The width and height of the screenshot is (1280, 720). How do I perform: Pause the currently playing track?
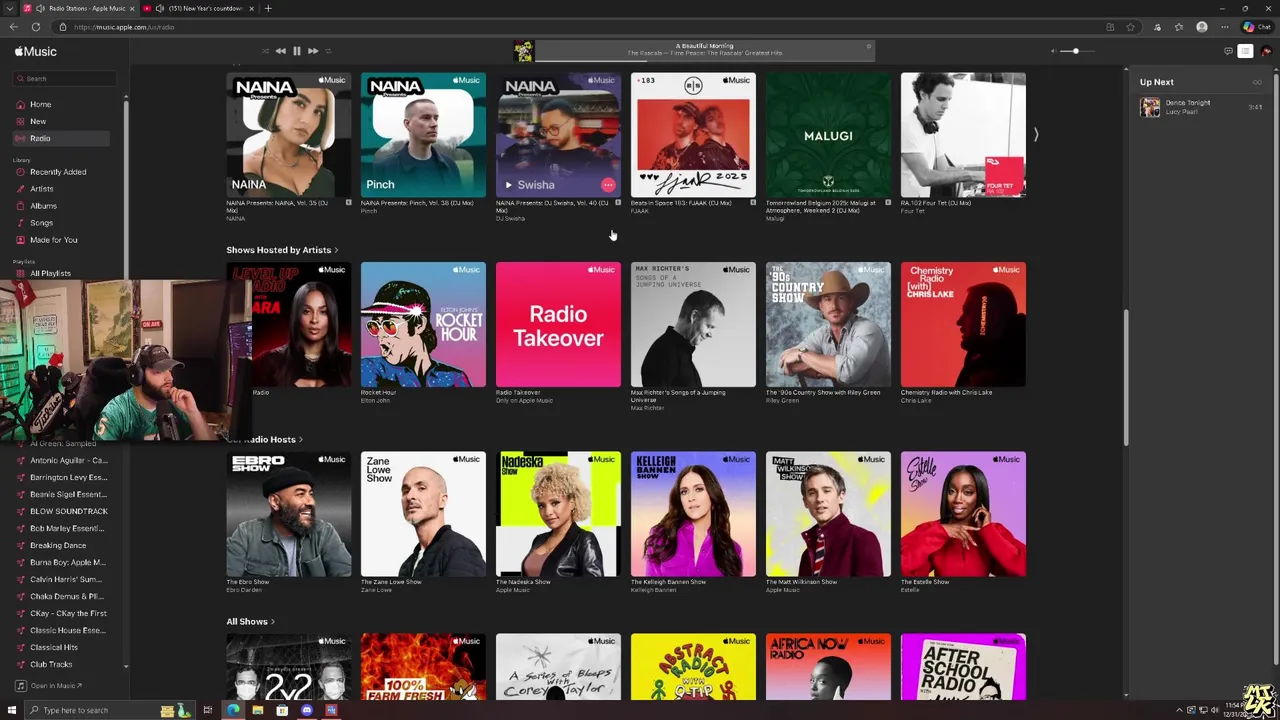click(x=296, y=51)
